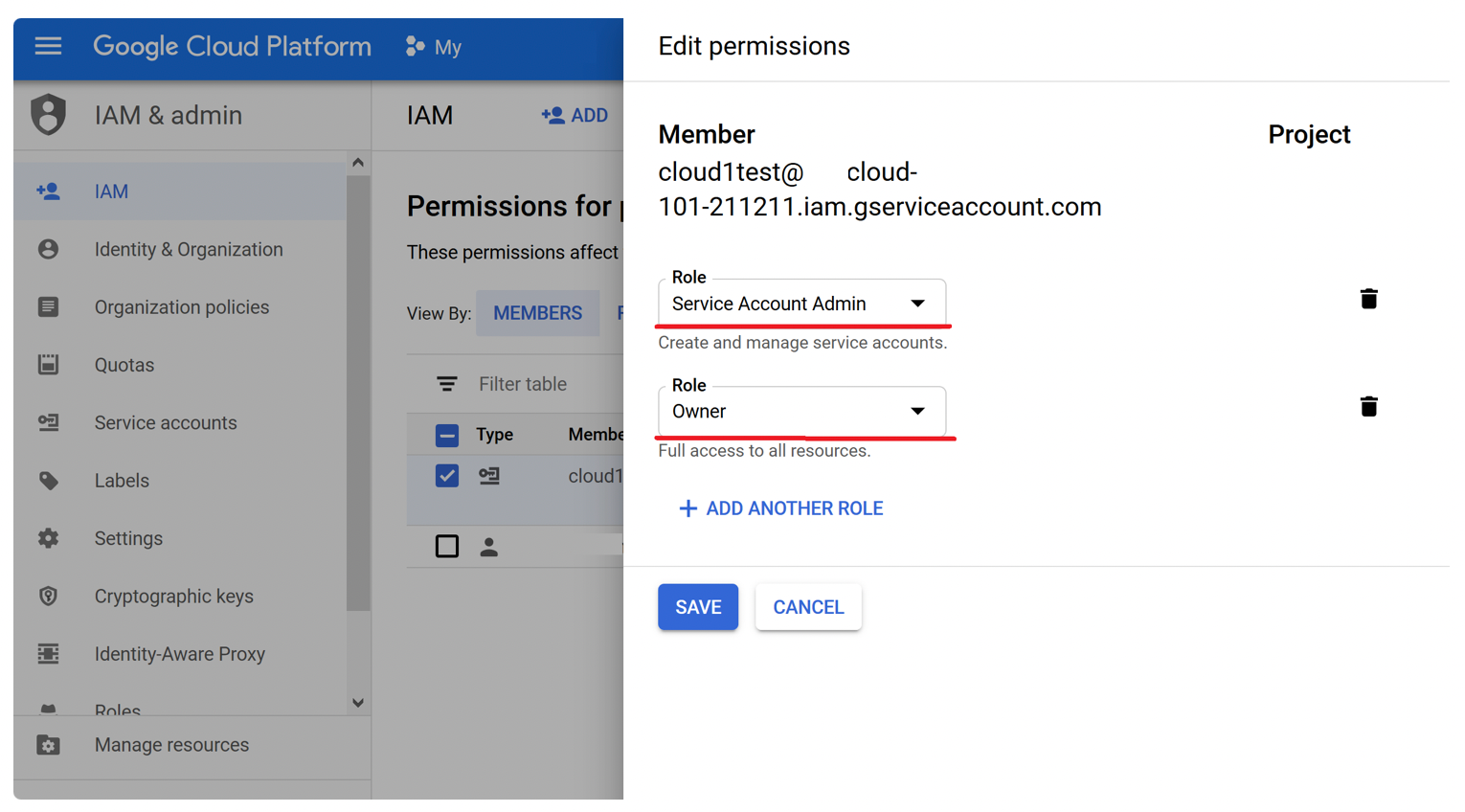Image resolution: width=1465 pixels, height=812 pixels.
Task: Click ADD ANOTHER ROLE
Action: [x=780, y=508]
